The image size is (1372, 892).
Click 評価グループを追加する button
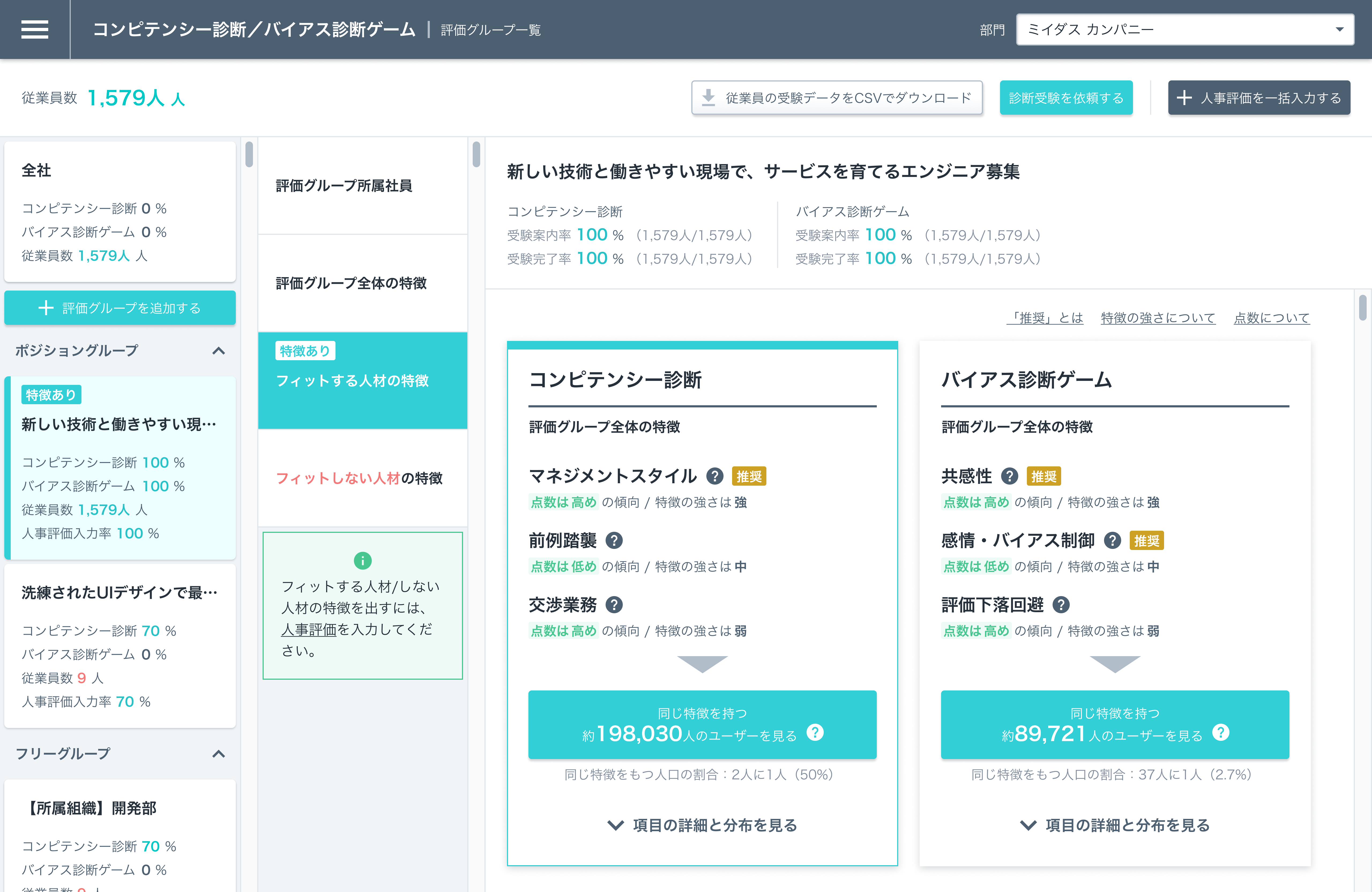(x=120, y=308)
